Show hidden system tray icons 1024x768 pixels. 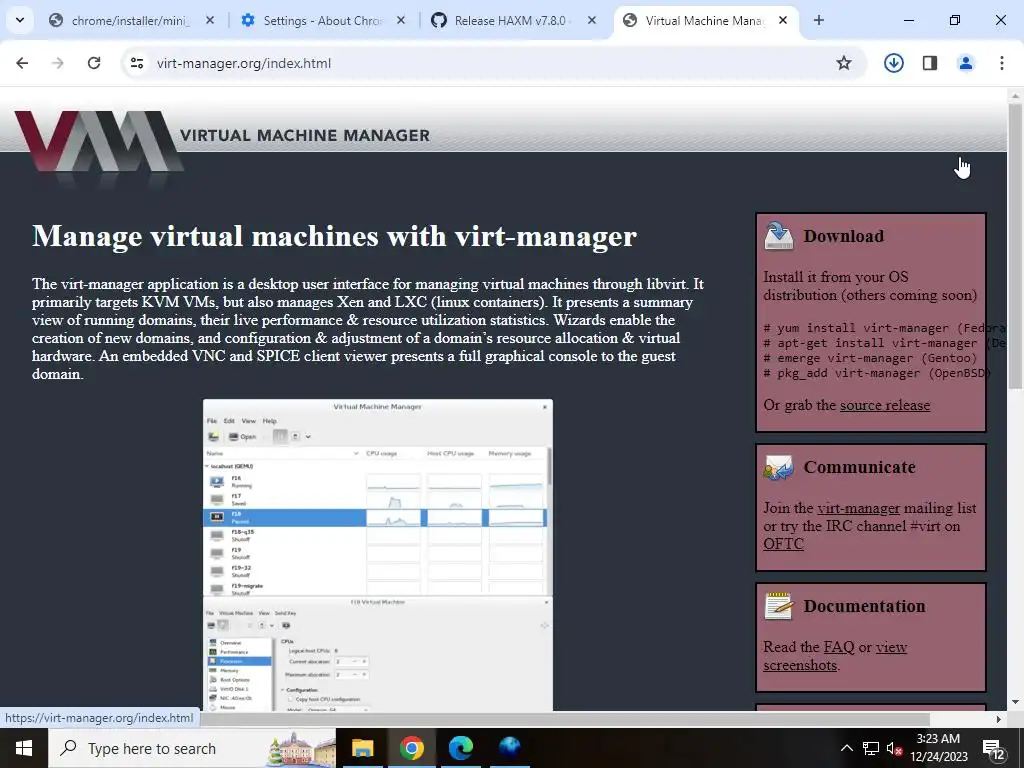(846, 748)
